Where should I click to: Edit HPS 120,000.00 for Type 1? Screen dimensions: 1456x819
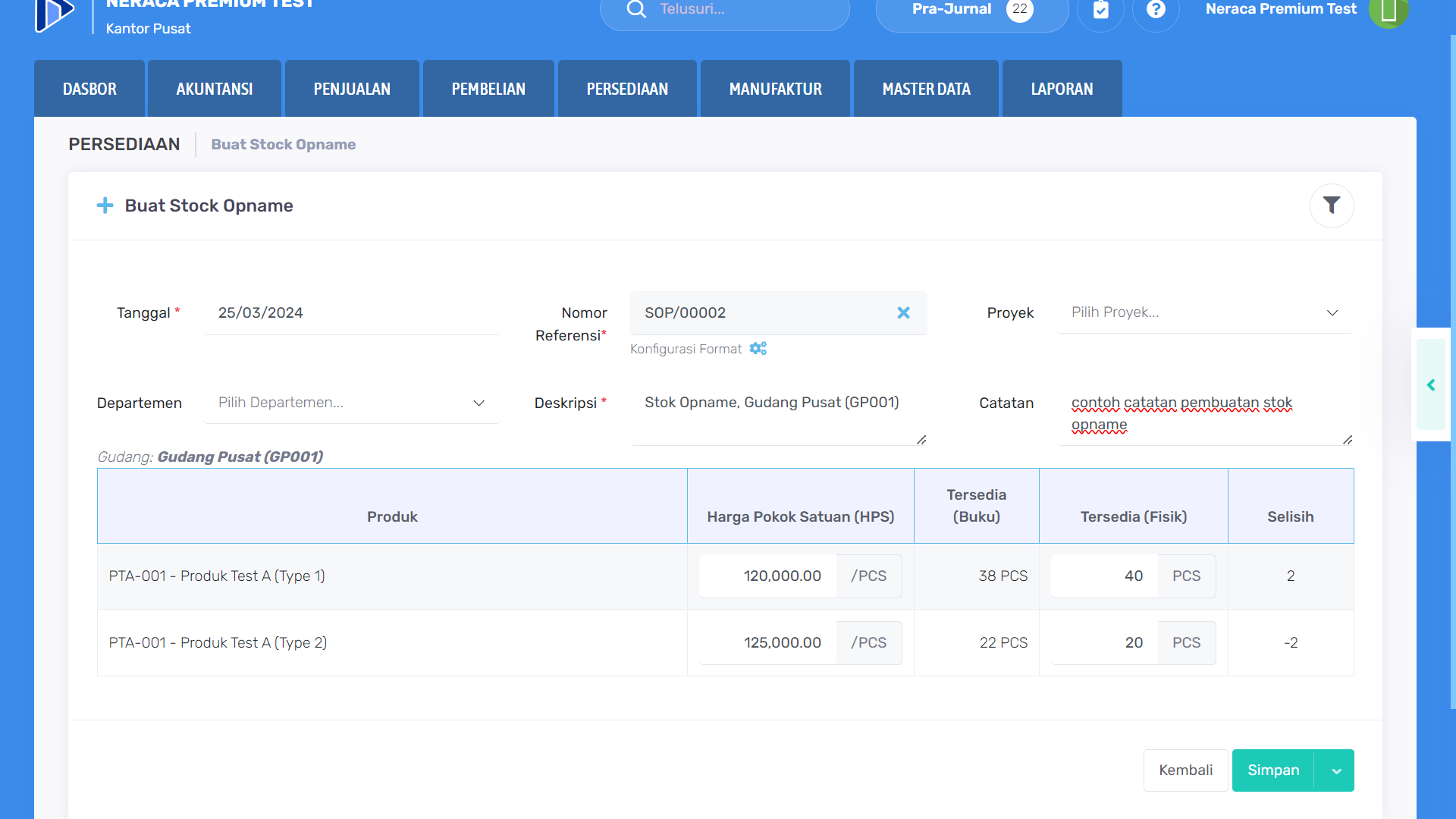[767, 576]
